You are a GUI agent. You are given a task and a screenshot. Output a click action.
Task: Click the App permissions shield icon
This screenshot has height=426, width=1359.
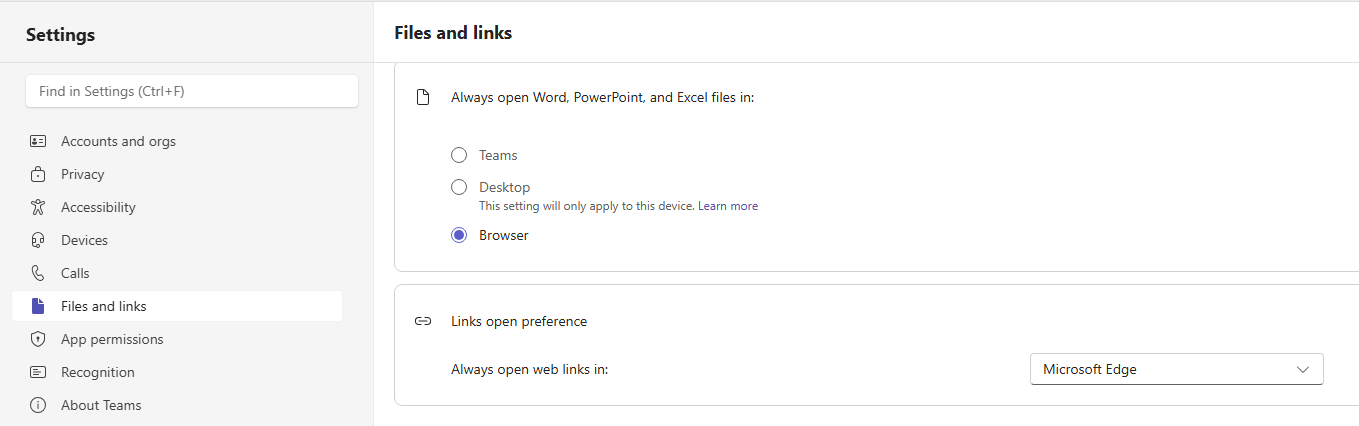38,339
